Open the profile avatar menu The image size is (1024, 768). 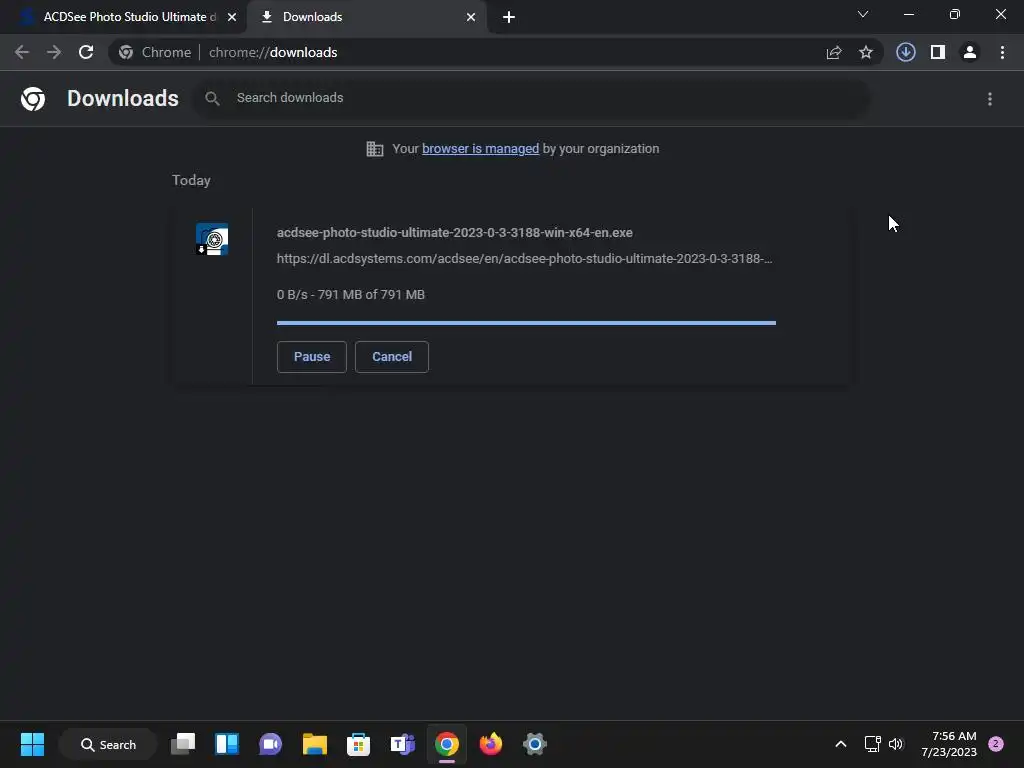click(x=970, y=52)
